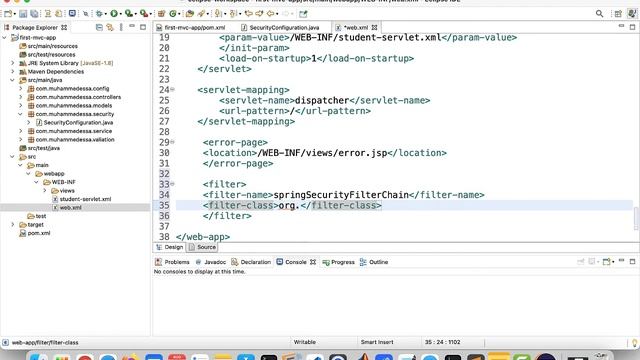
Task: Click the Save toolbar icon
Action: 23,14
